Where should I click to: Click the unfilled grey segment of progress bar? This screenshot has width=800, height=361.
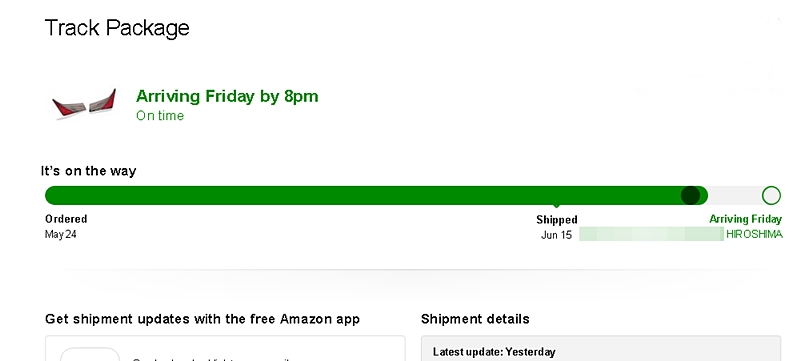pos(735,195)
